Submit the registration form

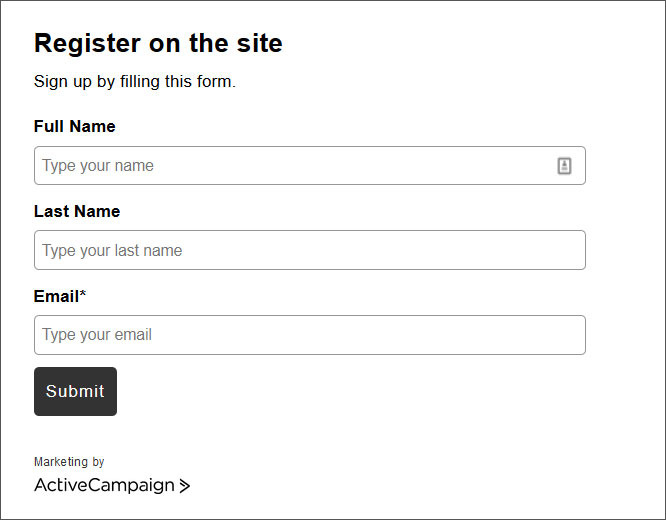(x=75, y=391)
